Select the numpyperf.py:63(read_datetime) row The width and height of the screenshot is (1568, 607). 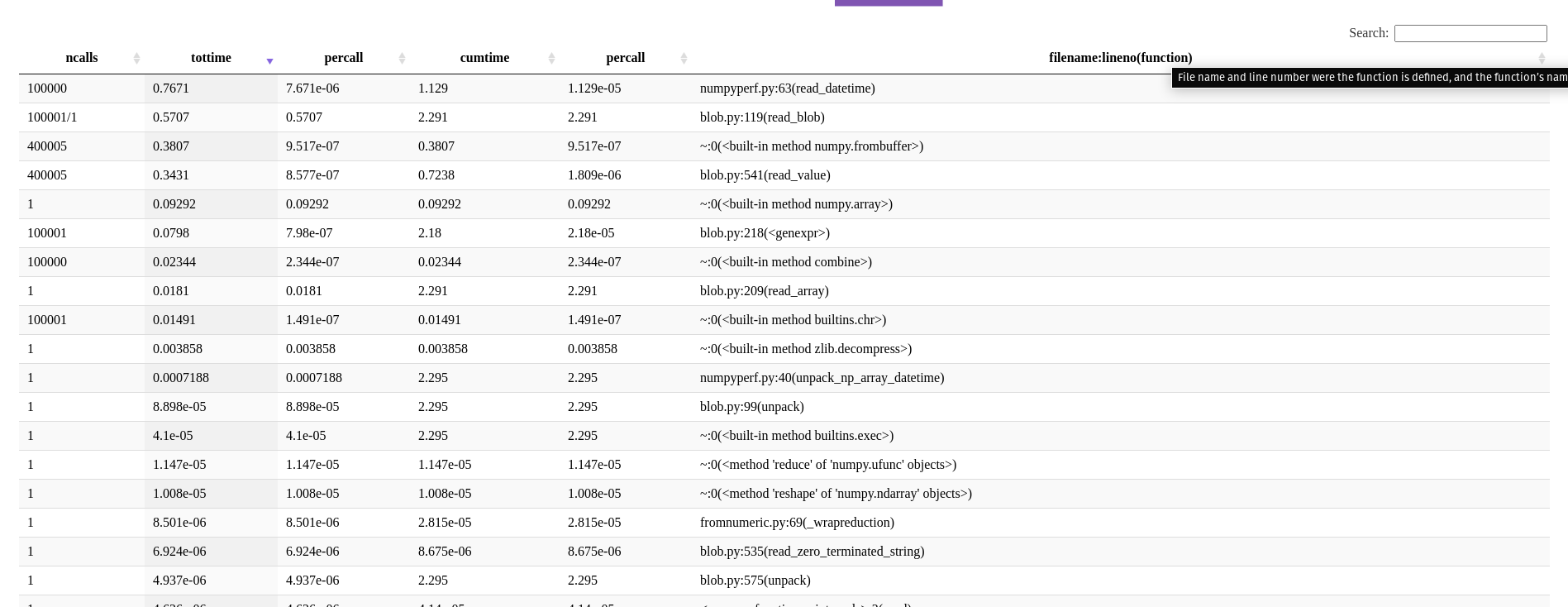pyautogui.click(x=784, y=88)
